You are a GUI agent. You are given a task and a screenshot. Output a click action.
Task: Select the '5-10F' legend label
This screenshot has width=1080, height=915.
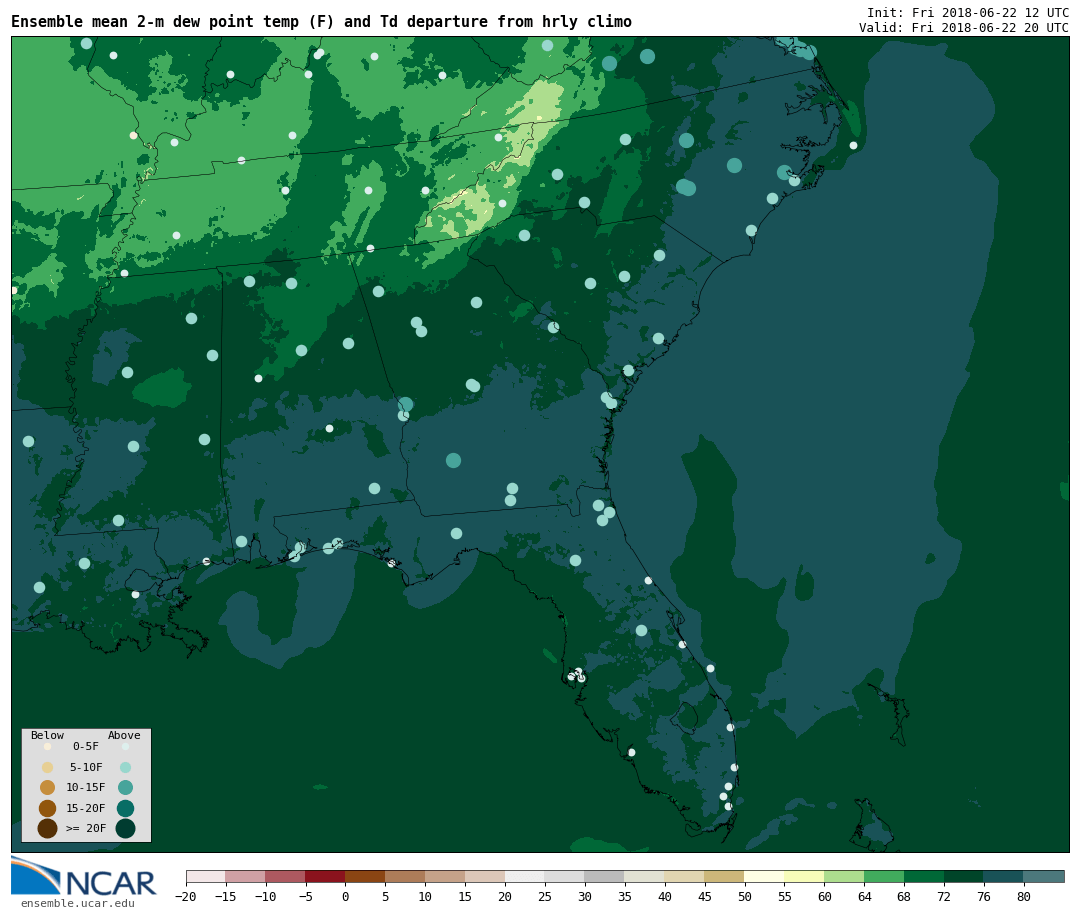(x=86, y=767)
